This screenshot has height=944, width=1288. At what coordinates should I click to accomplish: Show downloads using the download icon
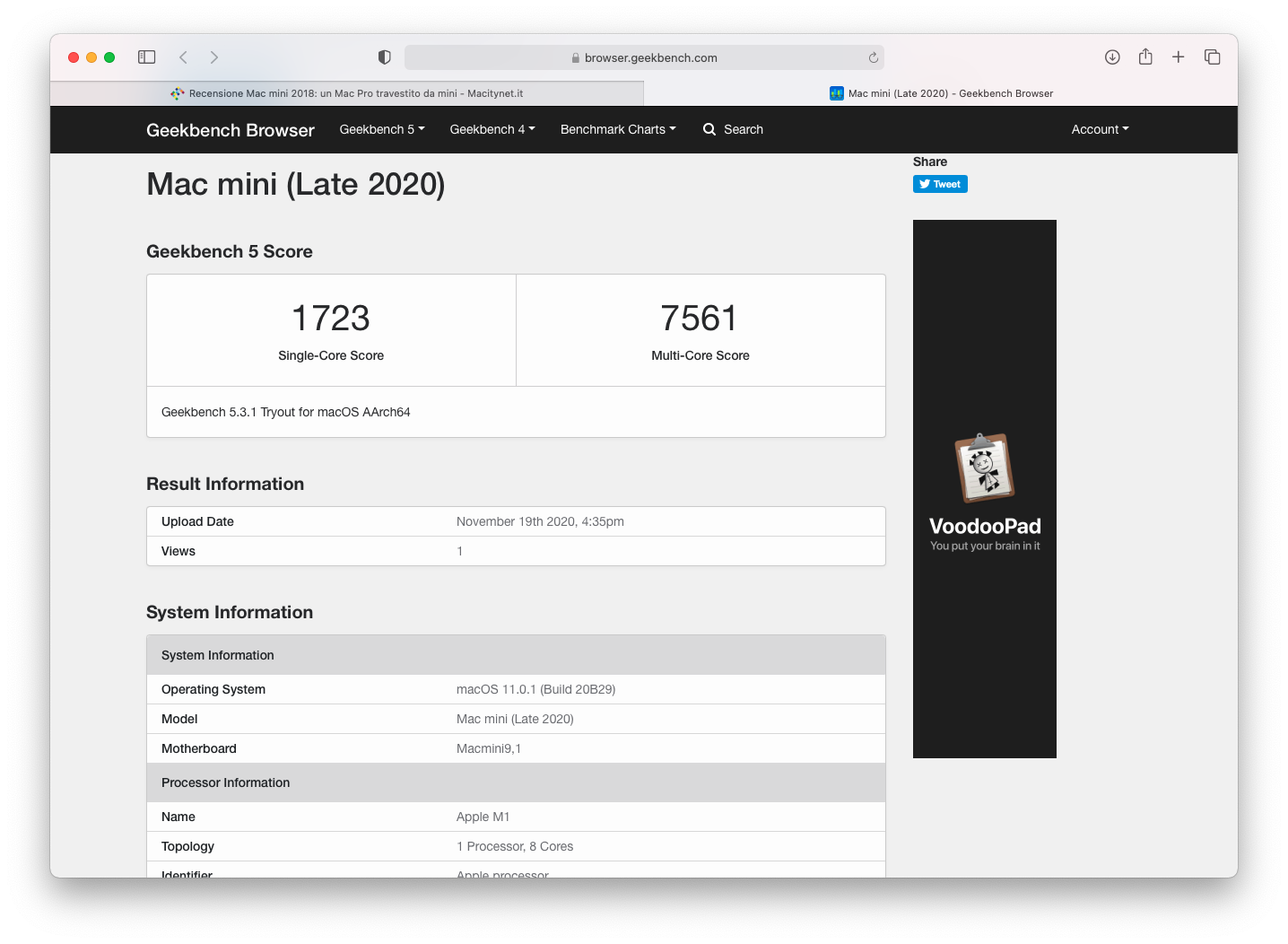[x=1112, y=57]
